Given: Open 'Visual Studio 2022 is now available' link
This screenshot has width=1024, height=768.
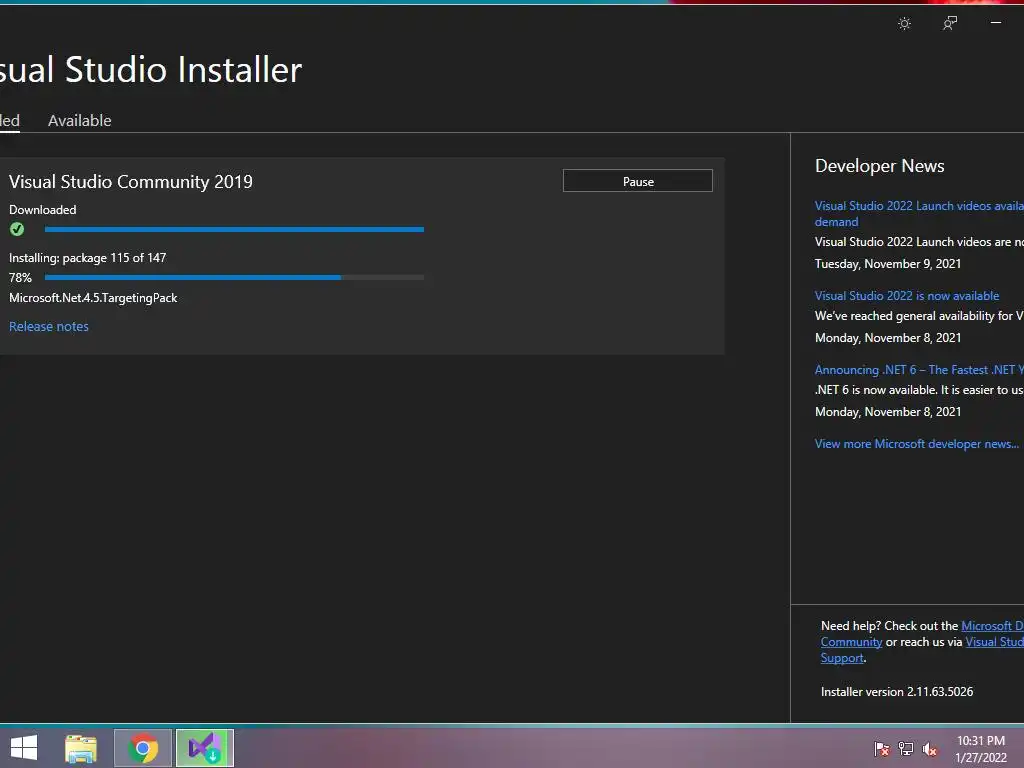Looking at the screenshot, I should point(906,296).
